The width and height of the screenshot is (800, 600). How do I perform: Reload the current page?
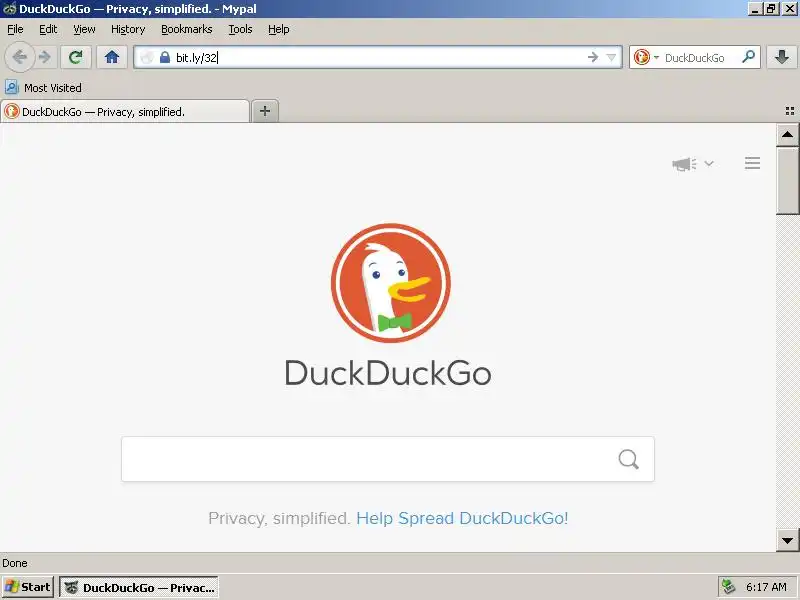click(76, 57)
